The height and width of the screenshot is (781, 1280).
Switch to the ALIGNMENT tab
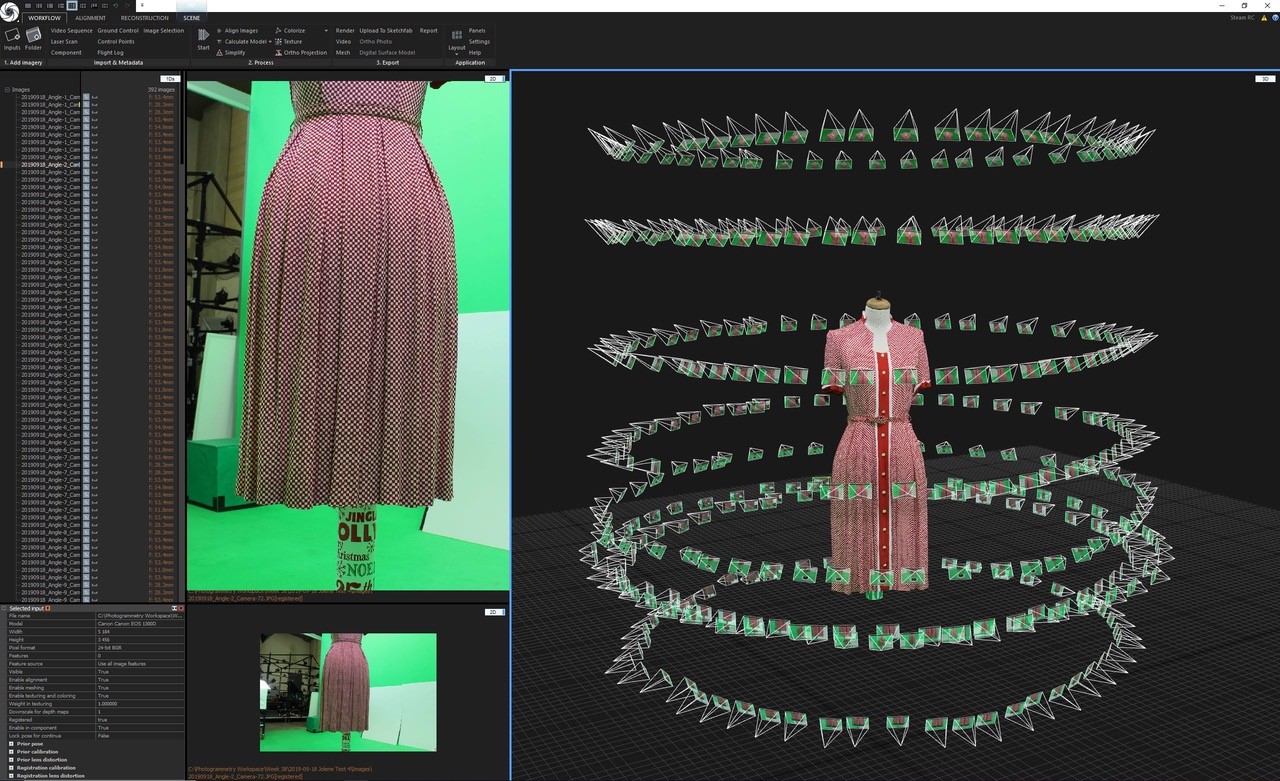pyautogui.click(x=91, y=17)
